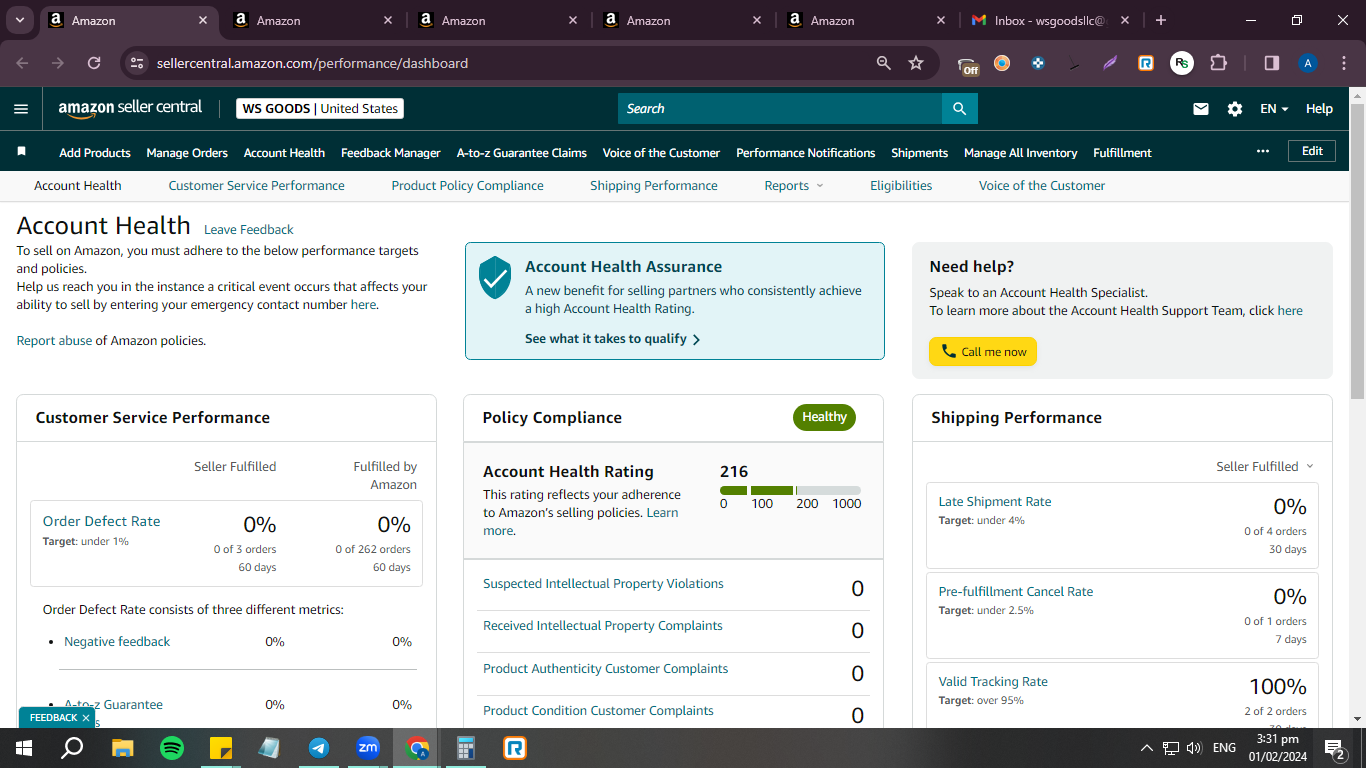Screen dimensions: 1366x768
Task: Go to Product Policy Compliance tab
Action: (x=467, y=186)
